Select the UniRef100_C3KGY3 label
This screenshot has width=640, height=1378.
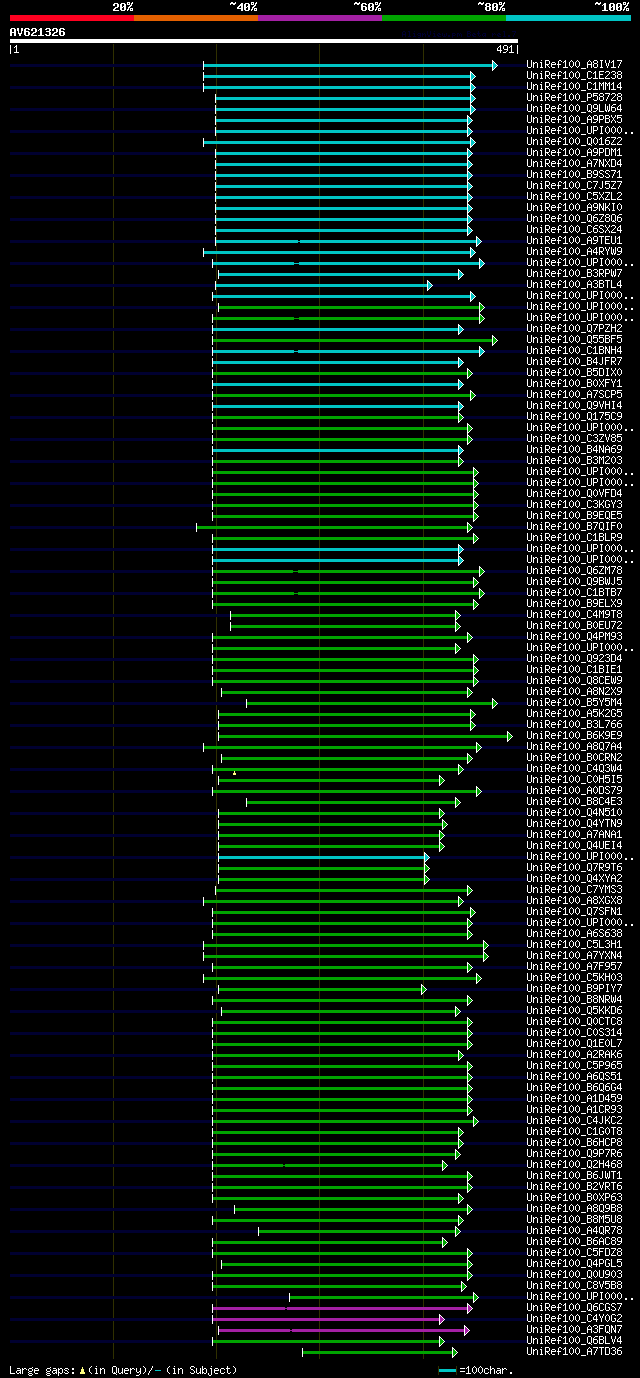coord(574,504)
